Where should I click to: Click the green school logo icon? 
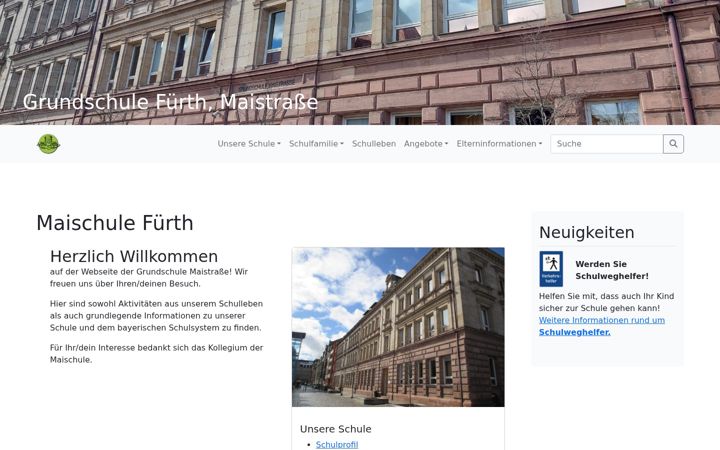[48, 144]
